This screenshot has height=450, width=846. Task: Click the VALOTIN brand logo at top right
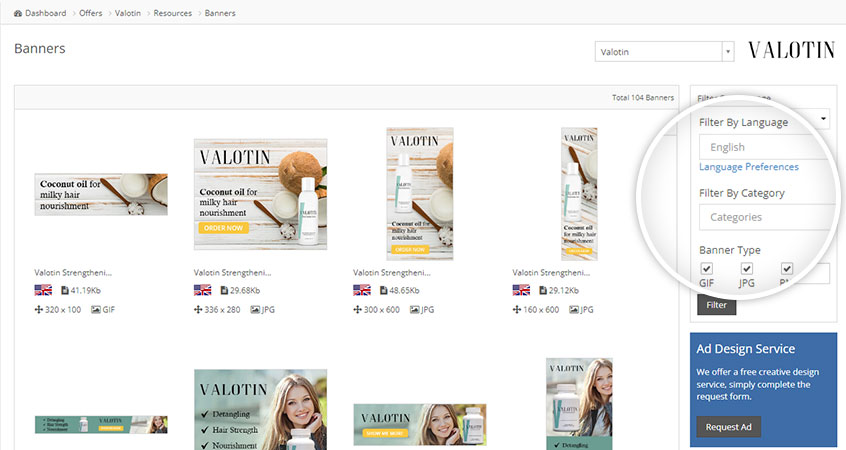coord(790,51)
